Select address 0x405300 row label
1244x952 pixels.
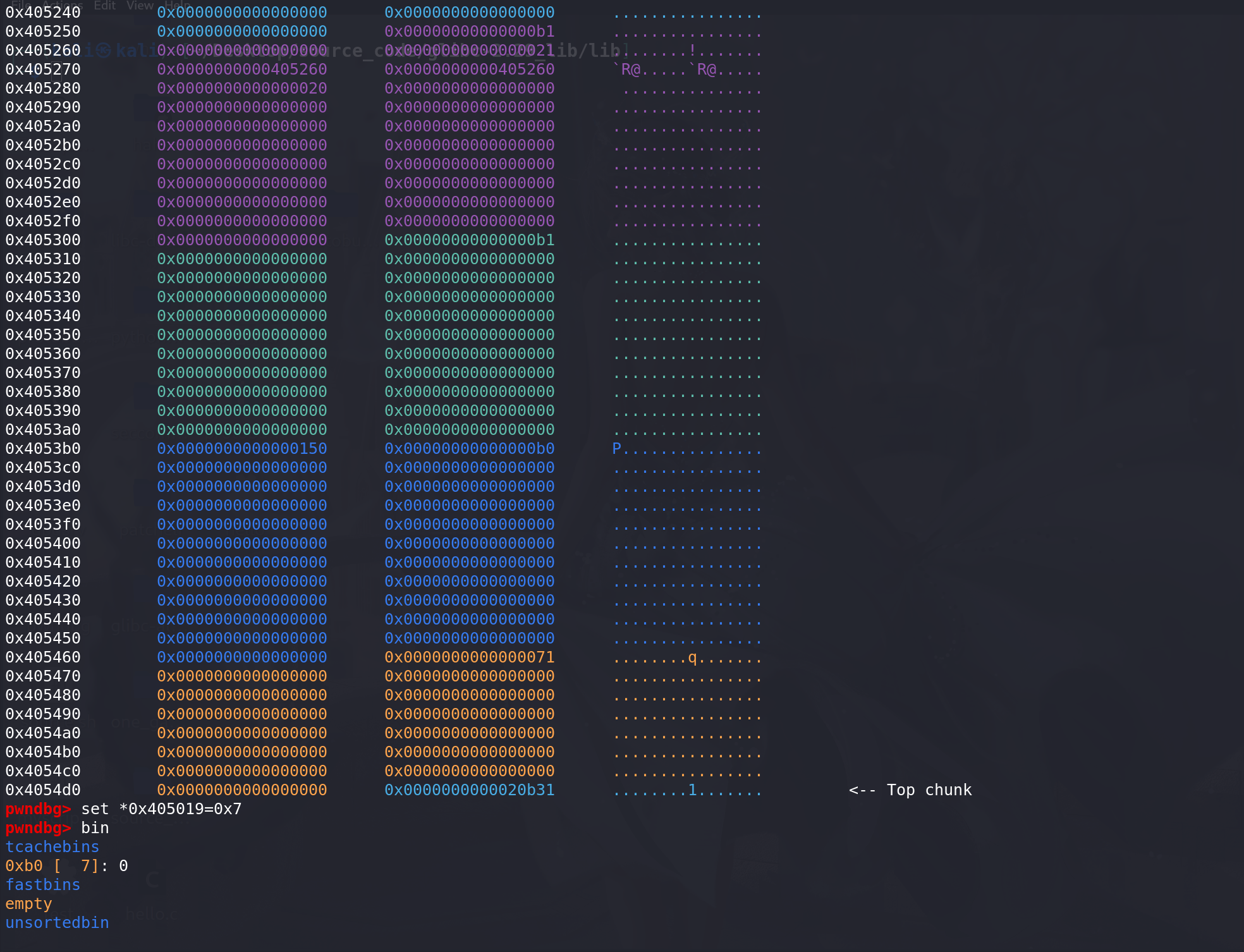pos(43,240)
